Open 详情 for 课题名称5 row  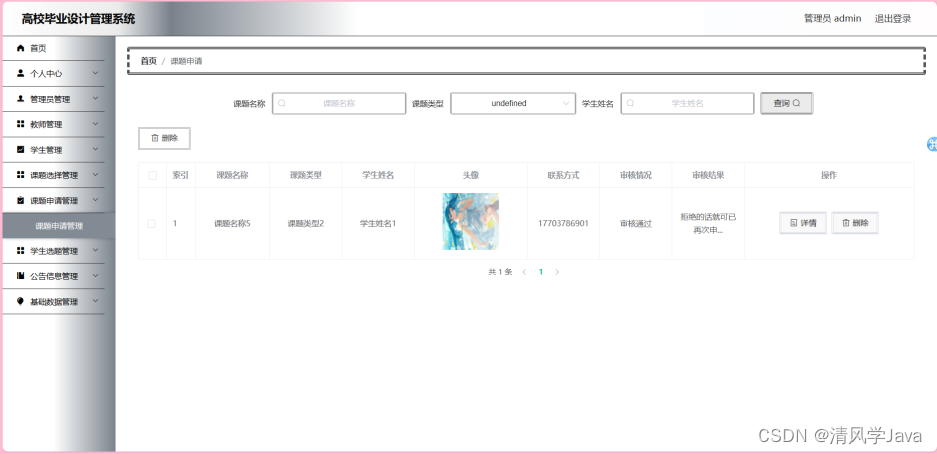803,223
